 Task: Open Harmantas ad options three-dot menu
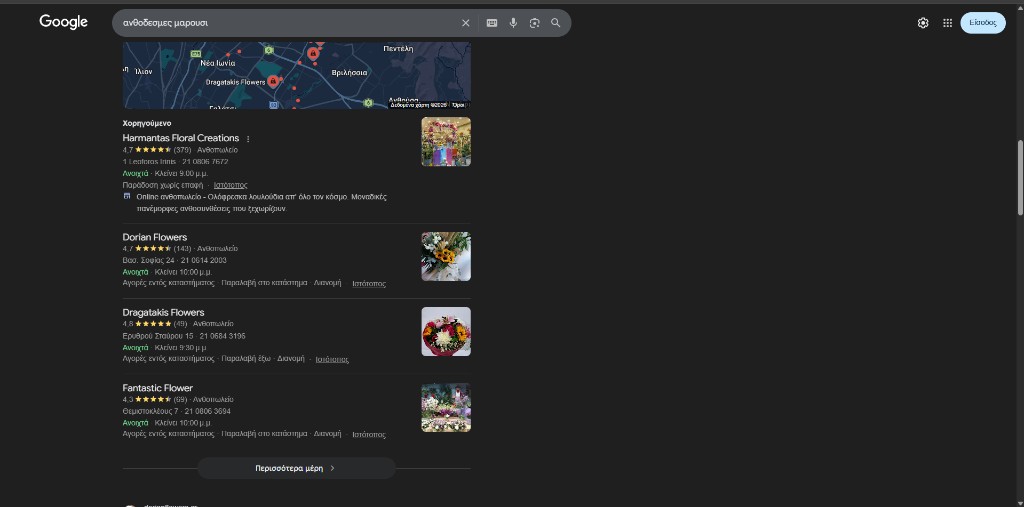point(248,139)
